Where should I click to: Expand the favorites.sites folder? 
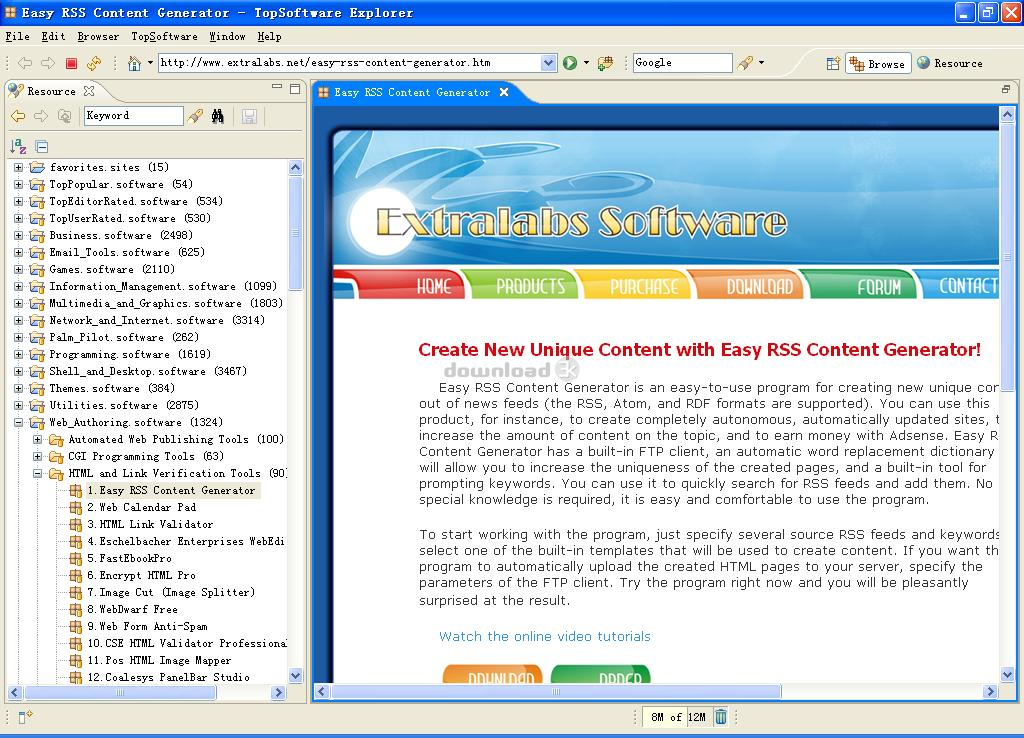(18, 168)
